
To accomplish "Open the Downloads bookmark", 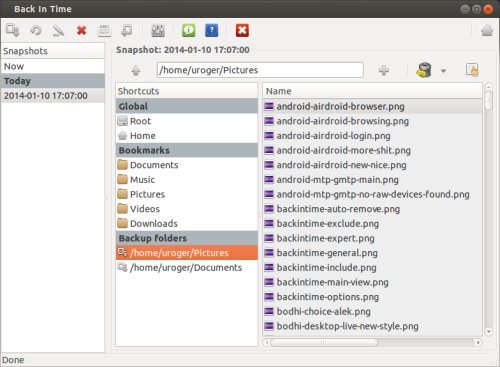I will [x=187, y=224].
